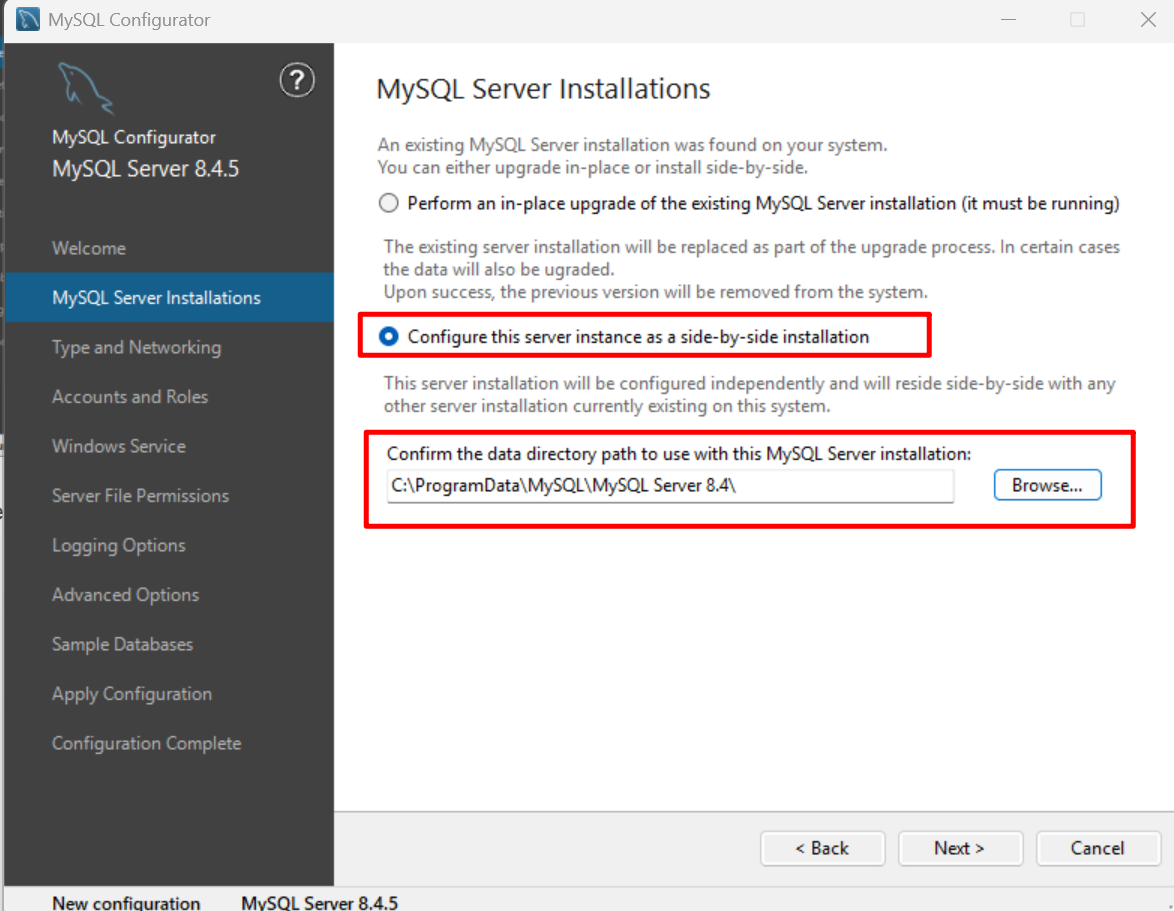Open the help question mark icon
The height and width of the screenshot is (911, 1174).
pos(297,80)
